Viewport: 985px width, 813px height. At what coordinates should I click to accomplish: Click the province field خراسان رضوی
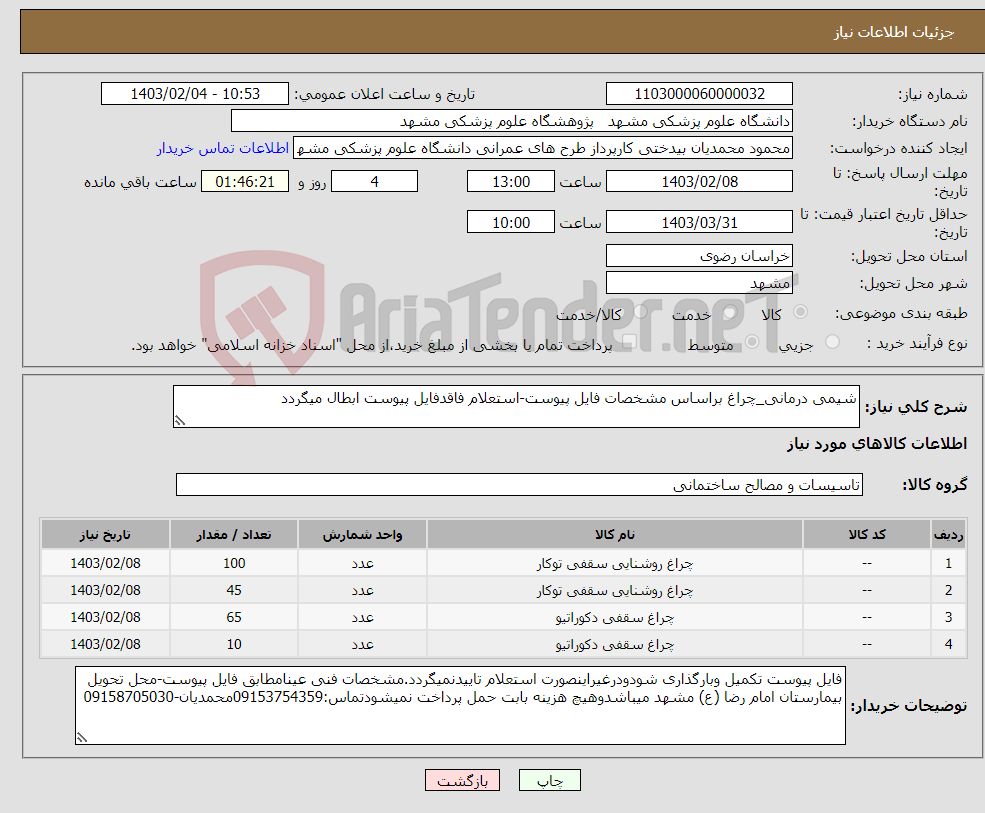[x=699, y=256]
